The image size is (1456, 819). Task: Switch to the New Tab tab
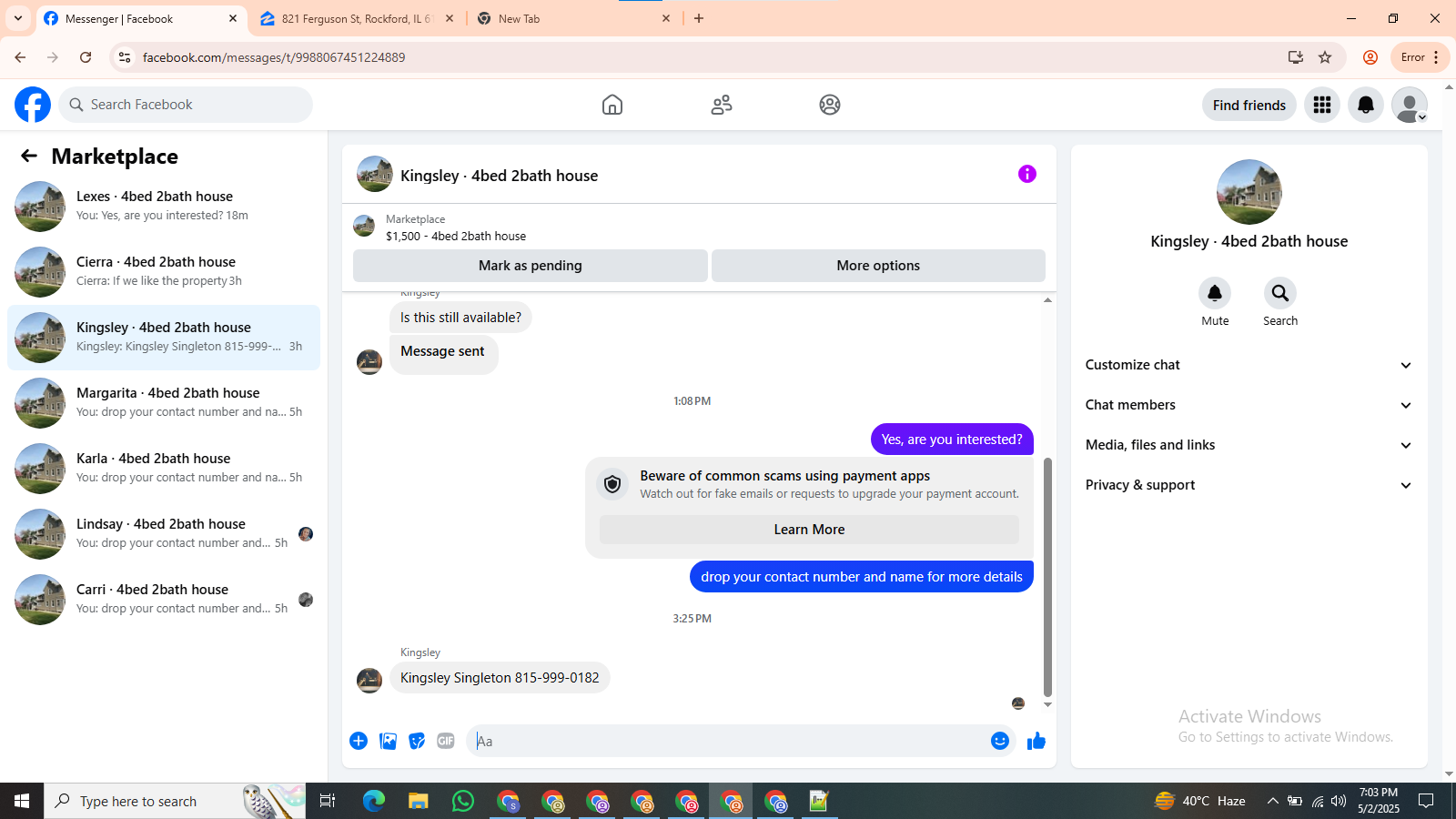[575, 18]
